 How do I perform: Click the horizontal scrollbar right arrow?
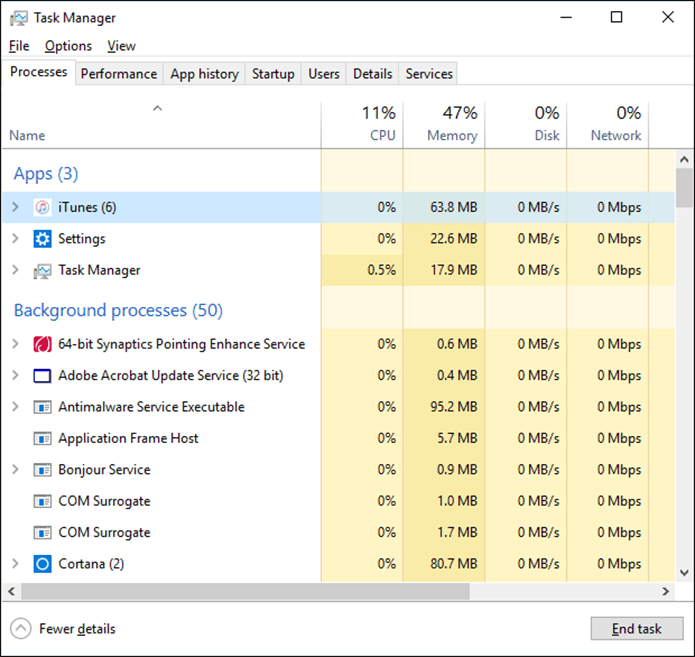665,591
